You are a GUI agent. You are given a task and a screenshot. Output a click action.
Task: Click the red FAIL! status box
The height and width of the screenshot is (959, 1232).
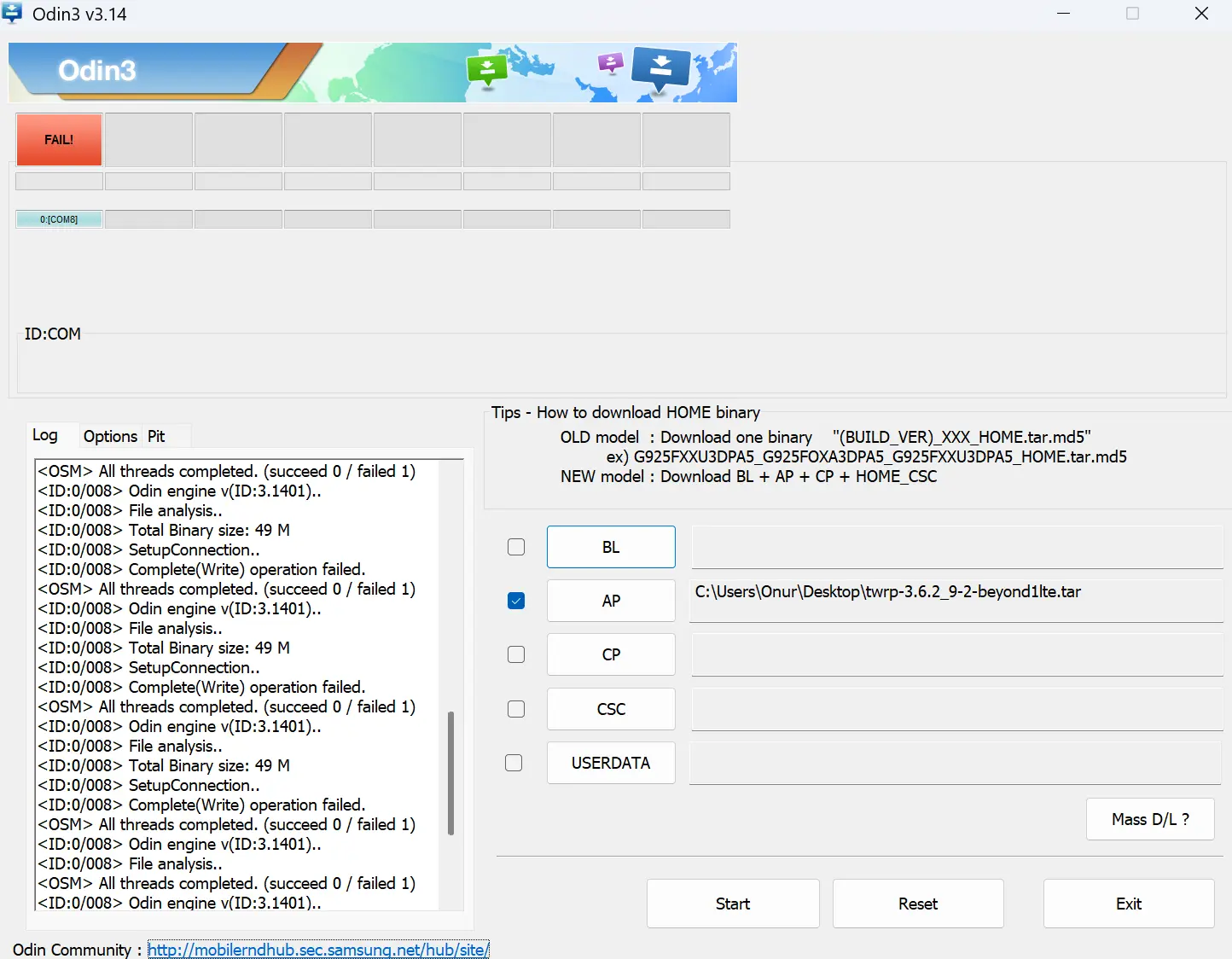[x=59, y=139]
